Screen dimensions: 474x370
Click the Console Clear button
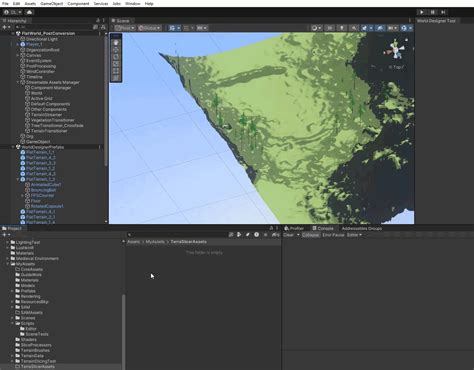click(289, 235)
